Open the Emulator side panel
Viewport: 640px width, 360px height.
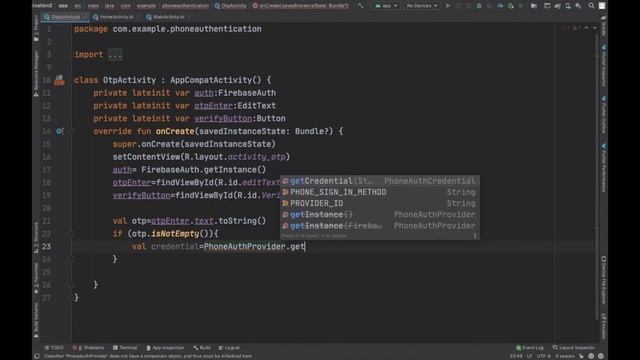[604, 326]
